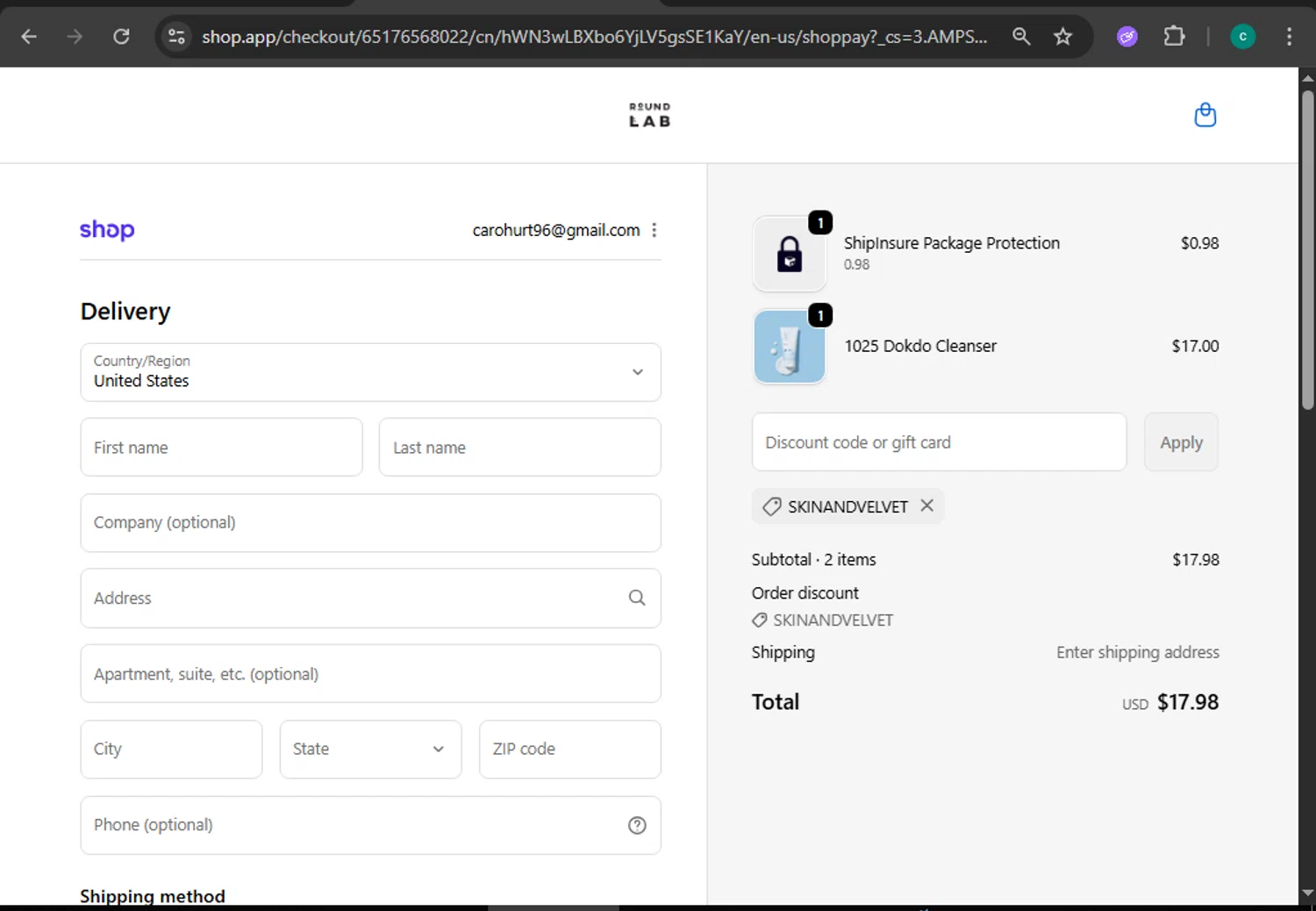Click the 'Order discount' label
Screen dimensions: 1316x911
(805, 593)
